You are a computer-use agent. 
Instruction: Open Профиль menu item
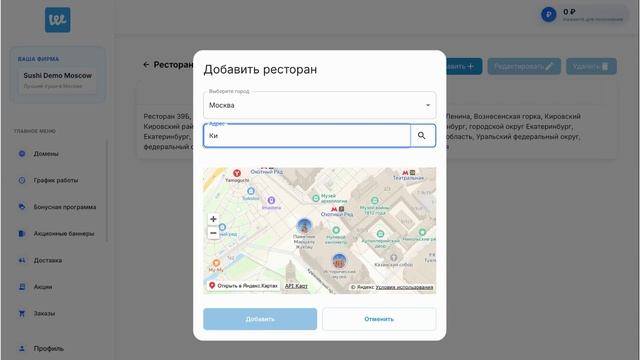click(49, 349)
